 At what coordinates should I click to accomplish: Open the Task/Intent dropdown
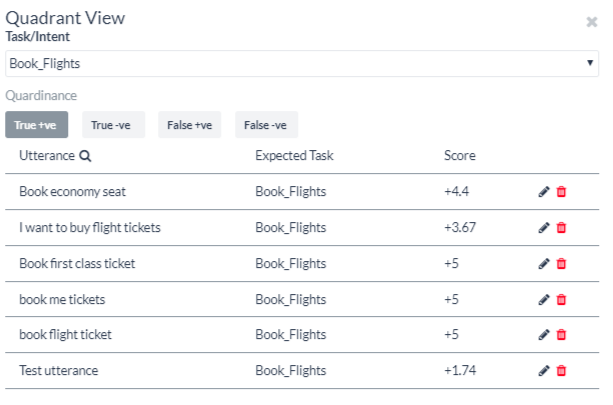click(x=302, y=64)
